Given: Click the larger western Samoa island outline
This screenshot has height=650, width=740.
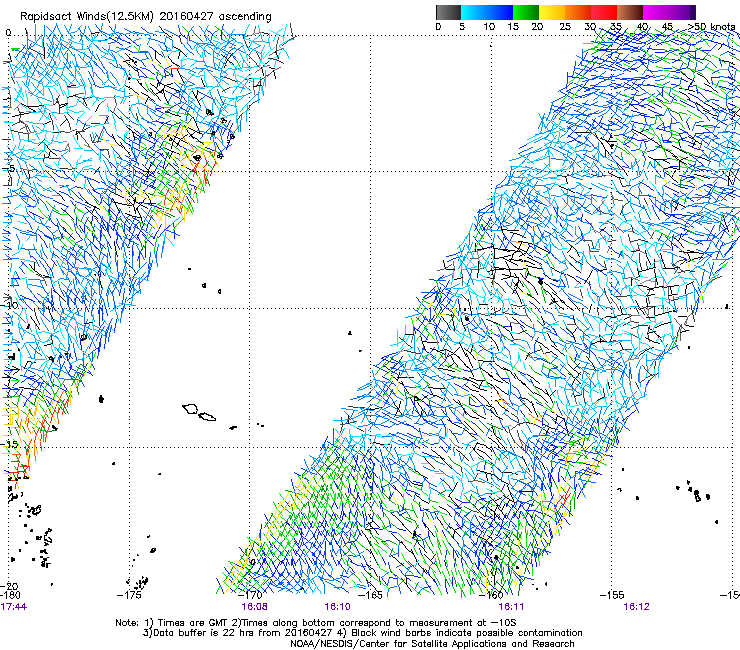Looking at the screenshot, I should point(190,408).
